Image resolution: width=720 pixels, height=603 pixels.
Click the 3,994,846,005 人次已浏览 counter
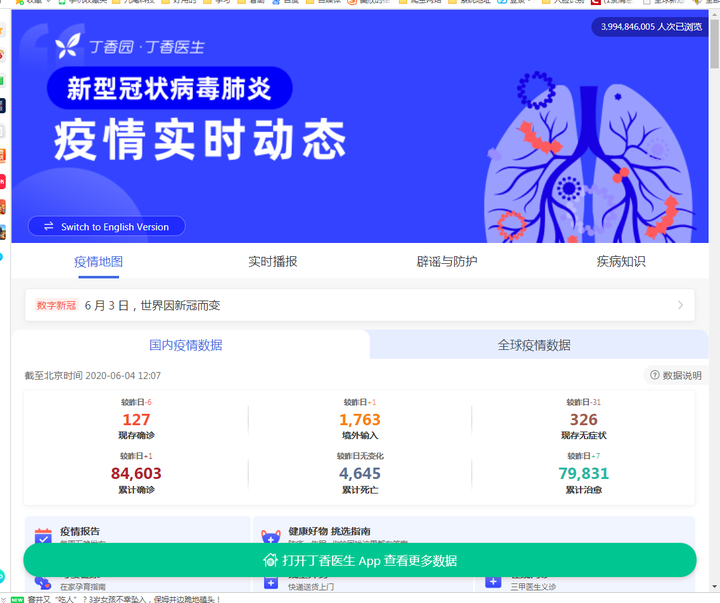tap(651, 27)
